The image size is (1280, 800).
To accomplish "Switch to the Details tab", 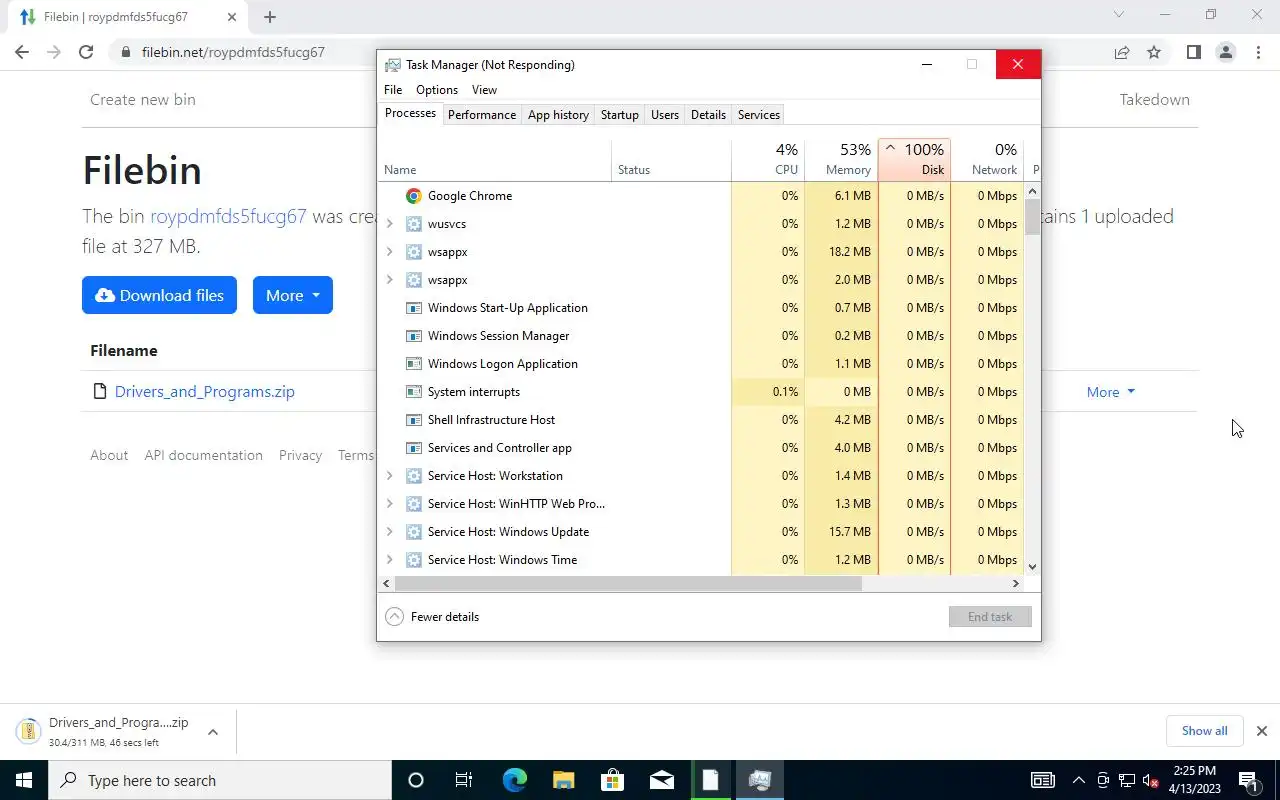I will click(x=708, y=115).
